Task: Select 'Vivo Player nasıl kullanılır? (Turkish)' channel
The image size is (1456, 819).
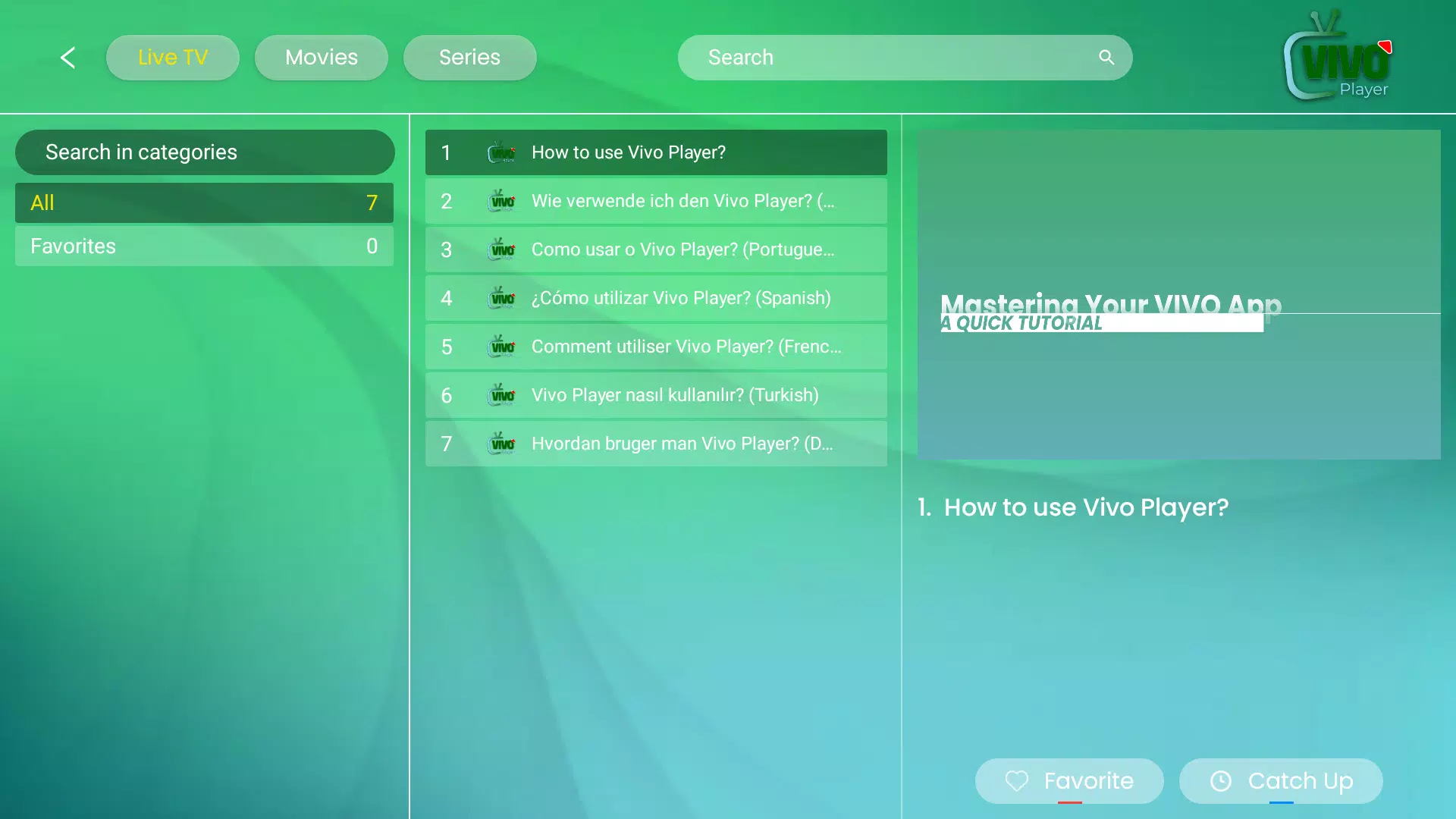Action: (x=656, y=395)
